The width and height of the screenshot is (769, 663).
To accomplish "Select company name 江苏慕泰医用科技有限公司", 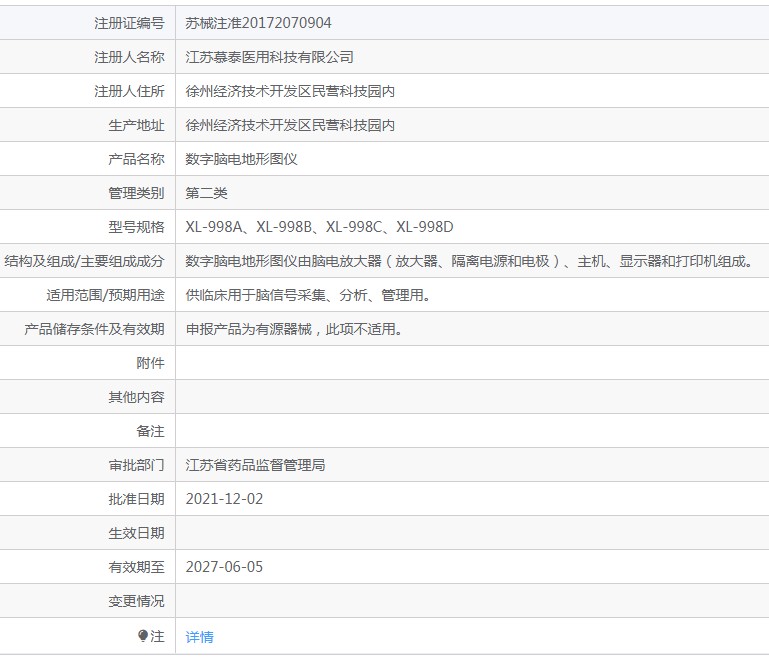I will point(269,57).
